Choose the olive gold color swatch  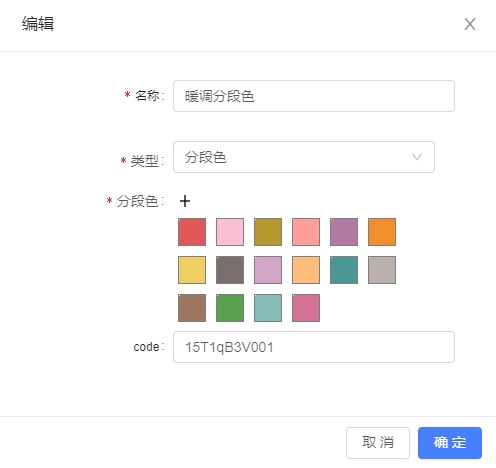click(268, 232)
